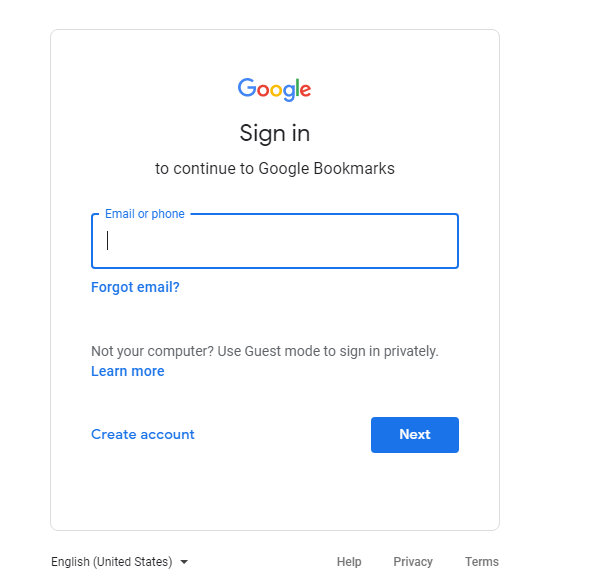The image size is (610, 586).
Task: Focus the Email or phone field
Action: point(275,241)
